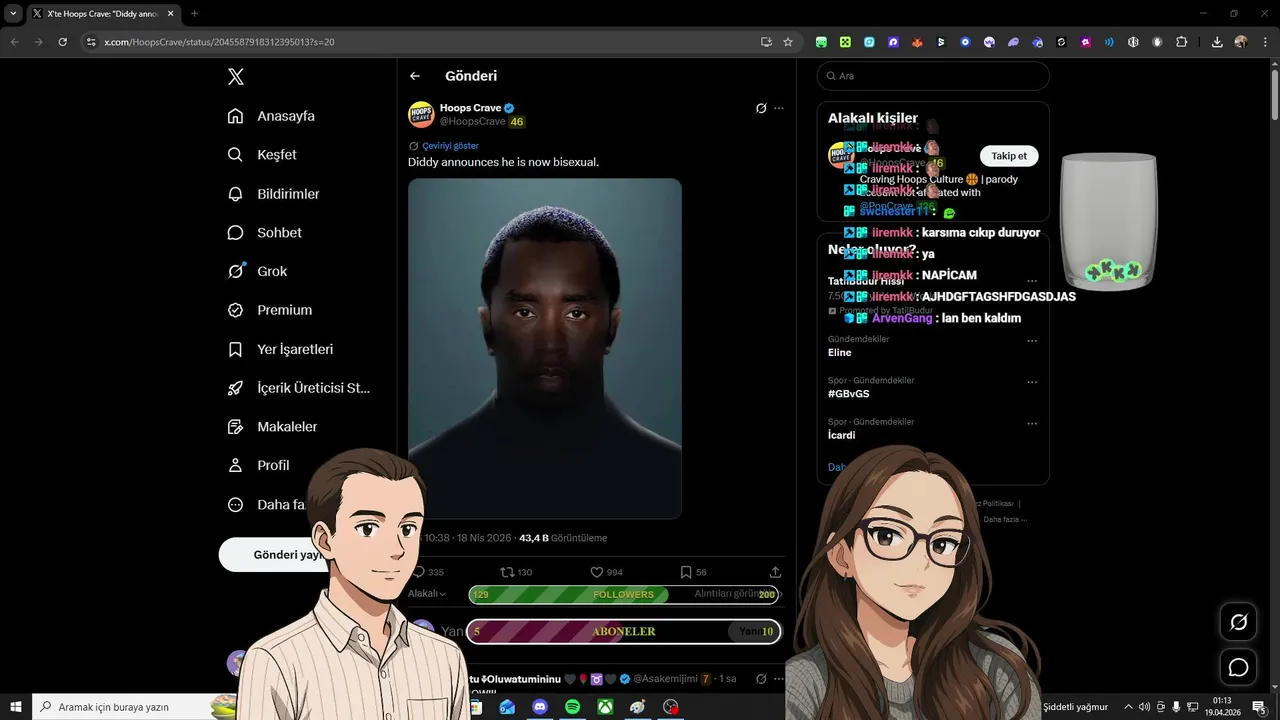The image size is (1280, 720).
Task: Click the Ara search field
Action: click(x=933, y=76)
